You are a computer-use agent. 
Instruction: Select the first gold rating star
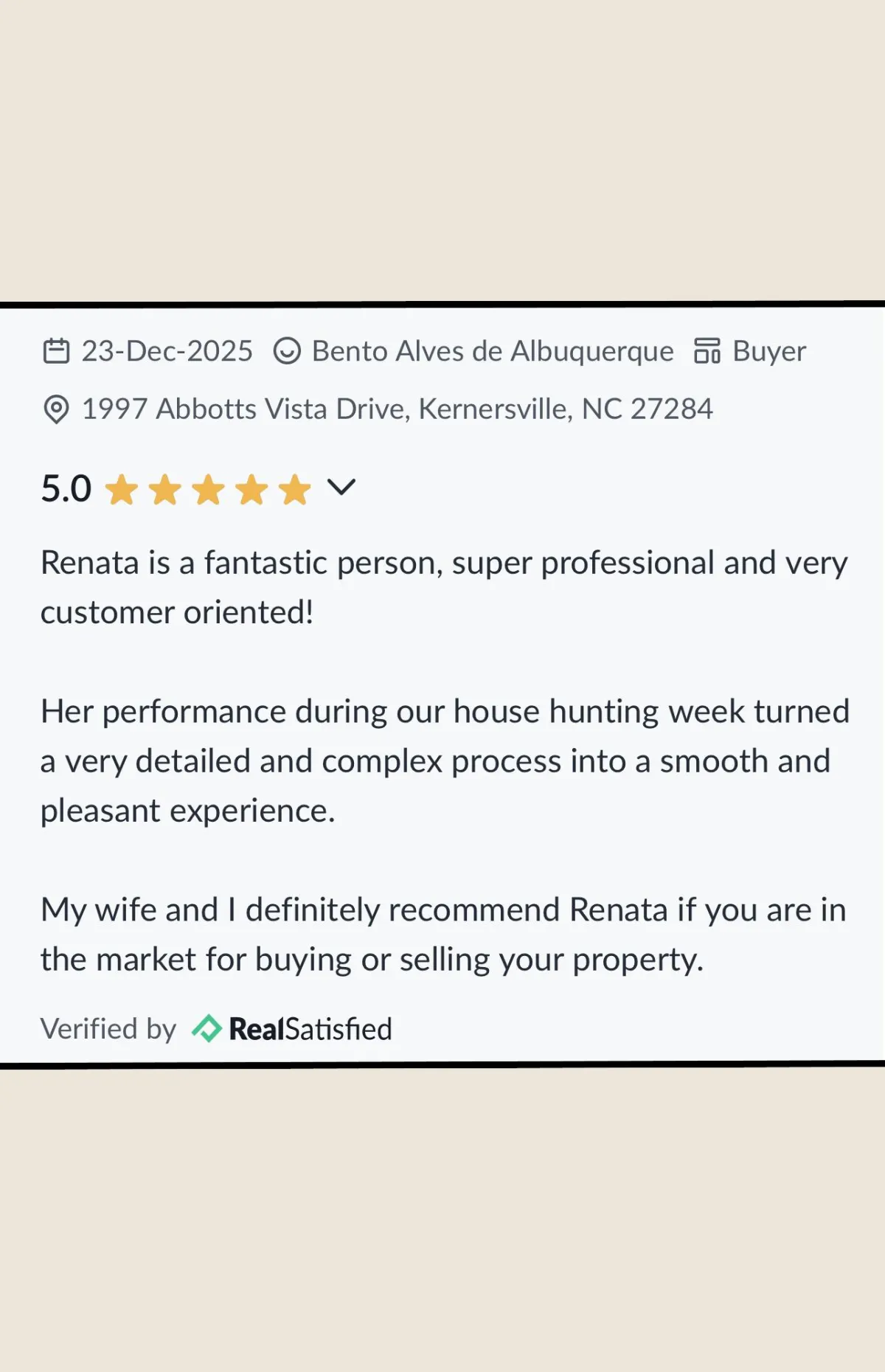click(122, 490)
